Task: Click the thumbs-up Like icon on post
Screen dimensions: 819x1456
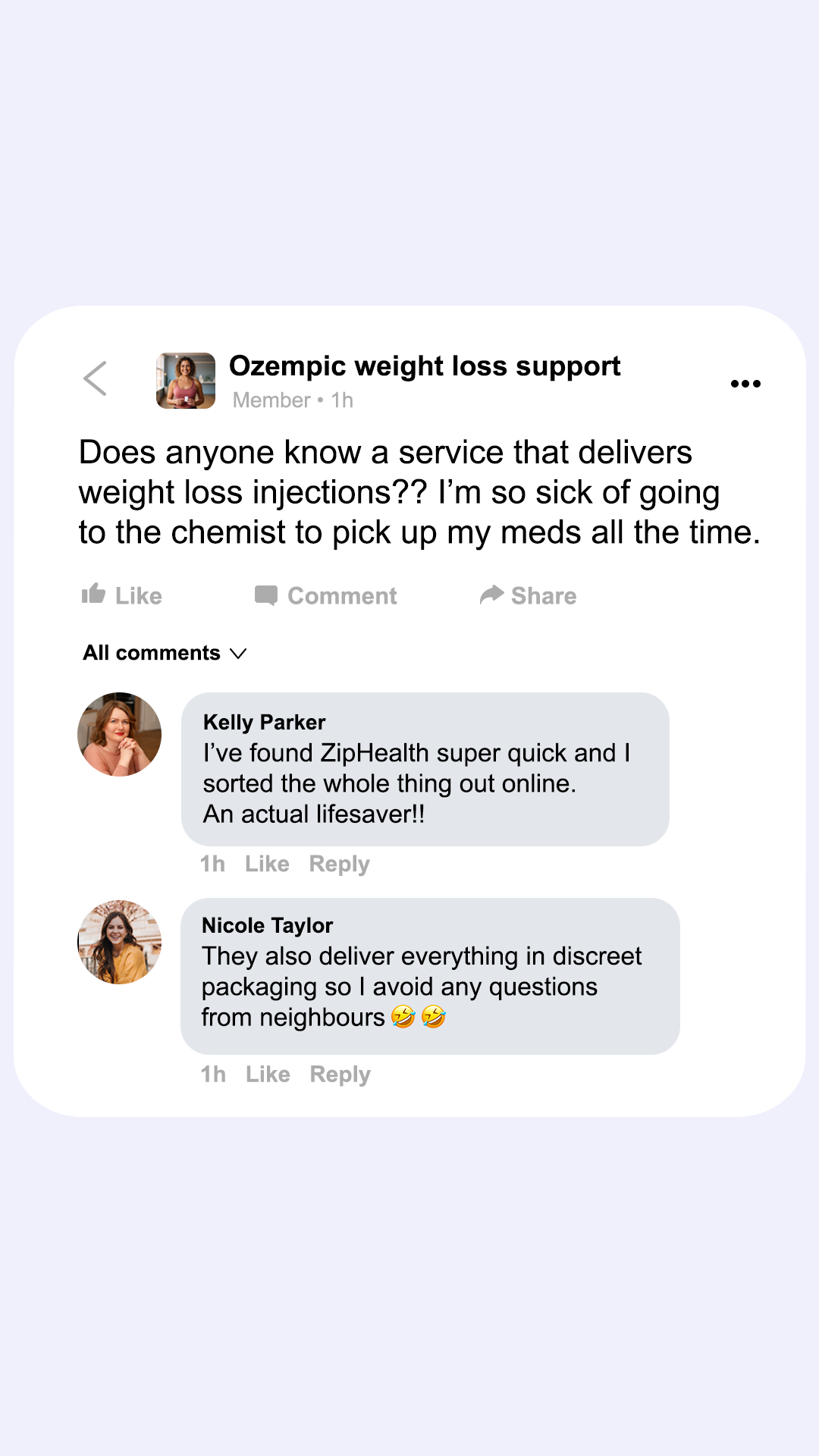Action: pos(93,594)
